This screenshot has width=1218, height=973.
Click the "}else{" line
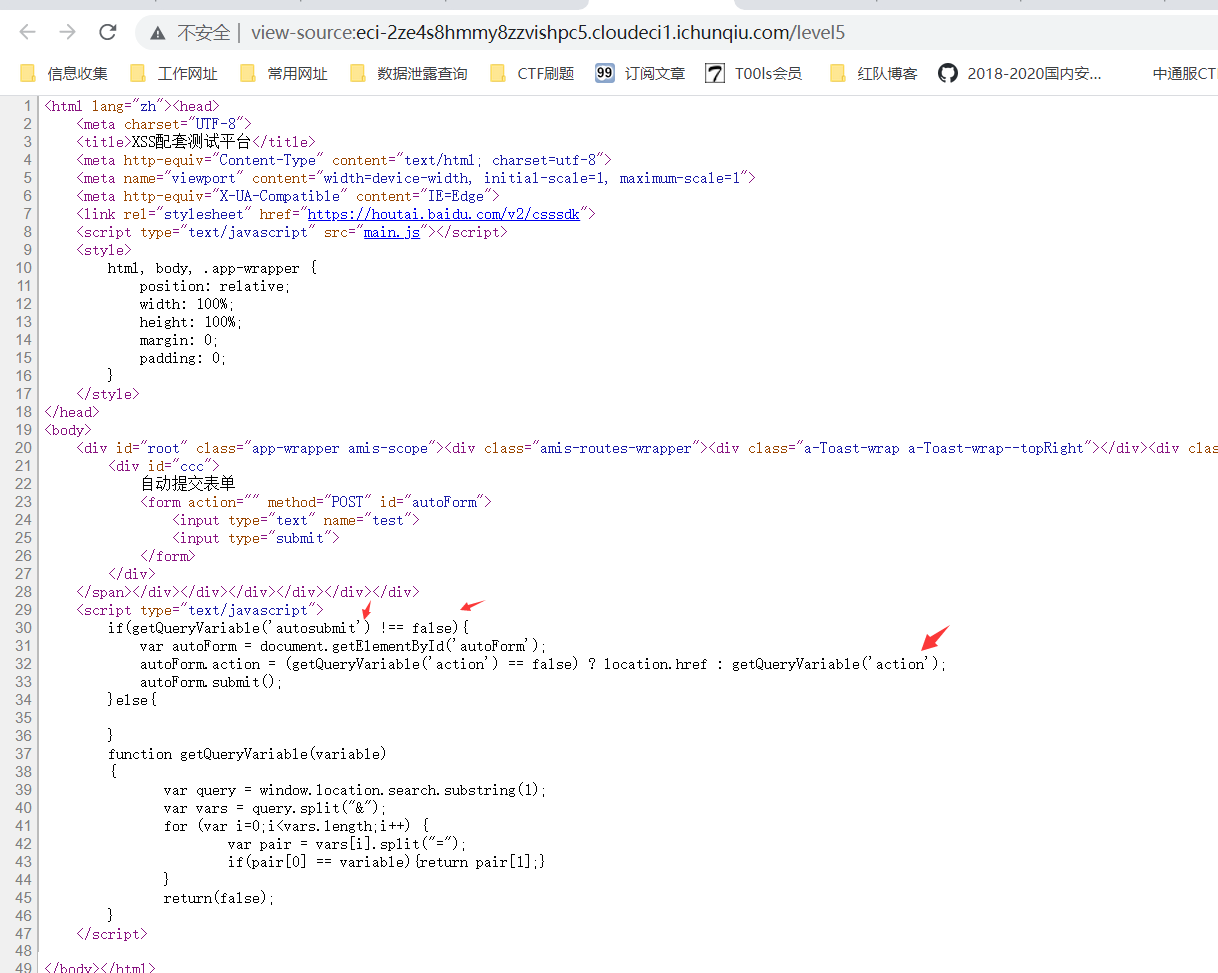[x=132, y=700]
